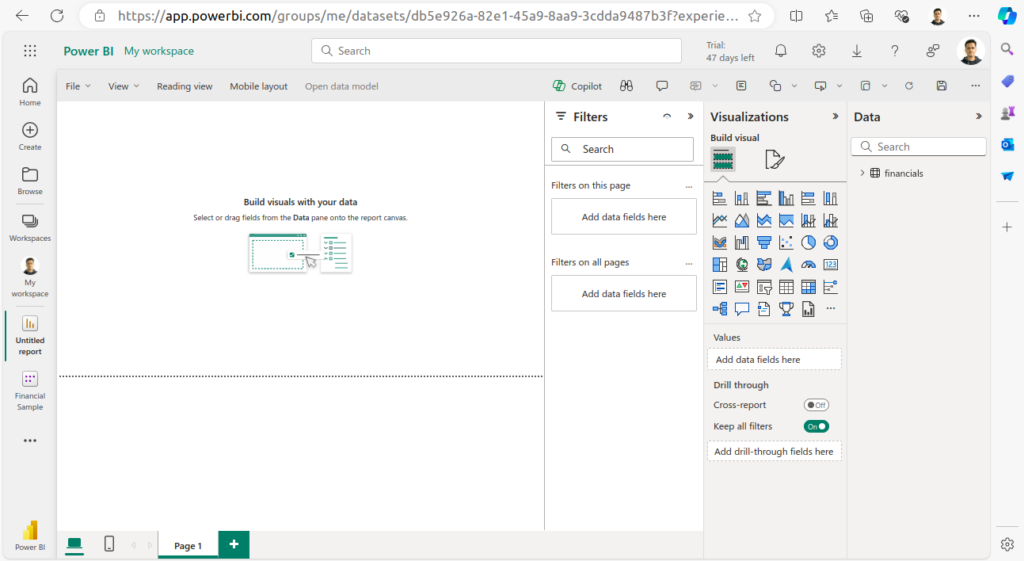
Task: Expand the financials table
Action: pyautogui.click(x=862, y=173)
